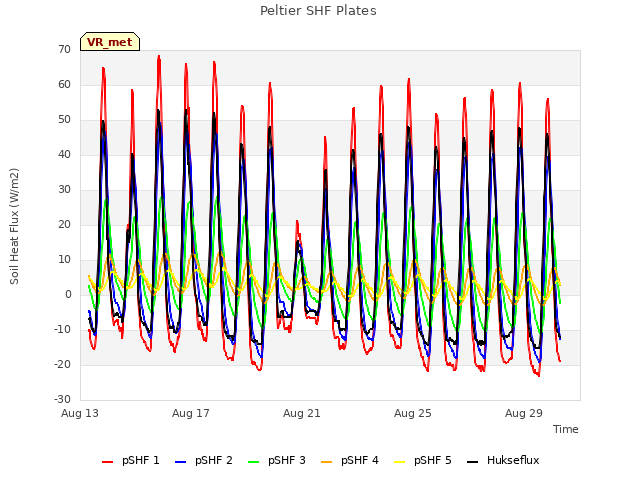
Task: Click the Aug 13 date tick label
Action: click(x=80, y=413)
